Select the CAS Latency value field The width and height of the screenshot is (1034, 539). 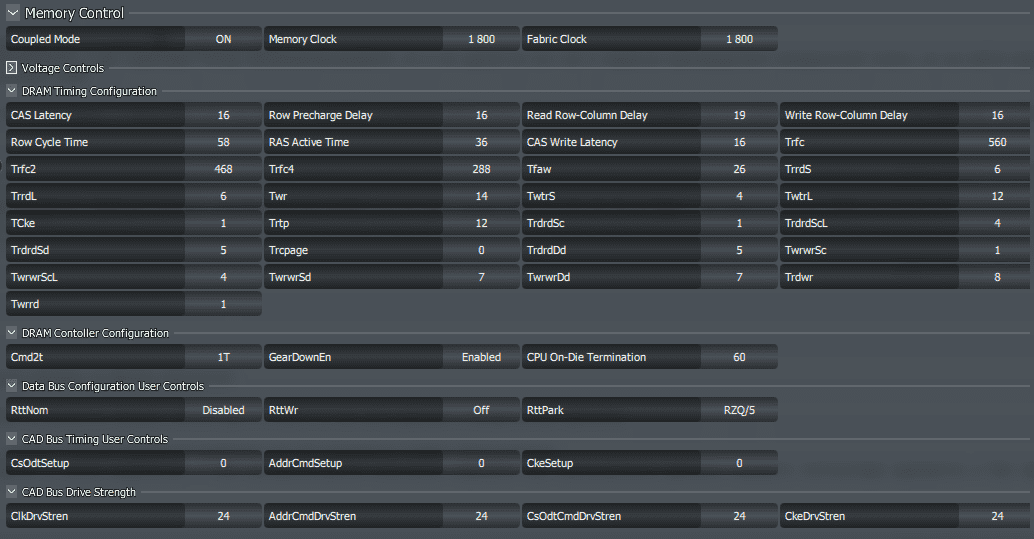point(223,115)
